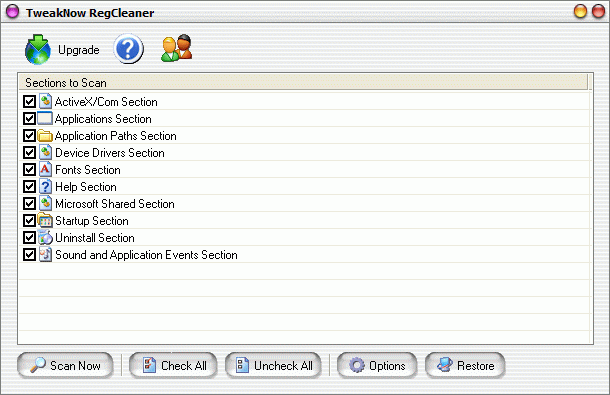Screen dimensions: 610x395
Task: Select the Application Paths Section text
Action: [x=116, y=136]
